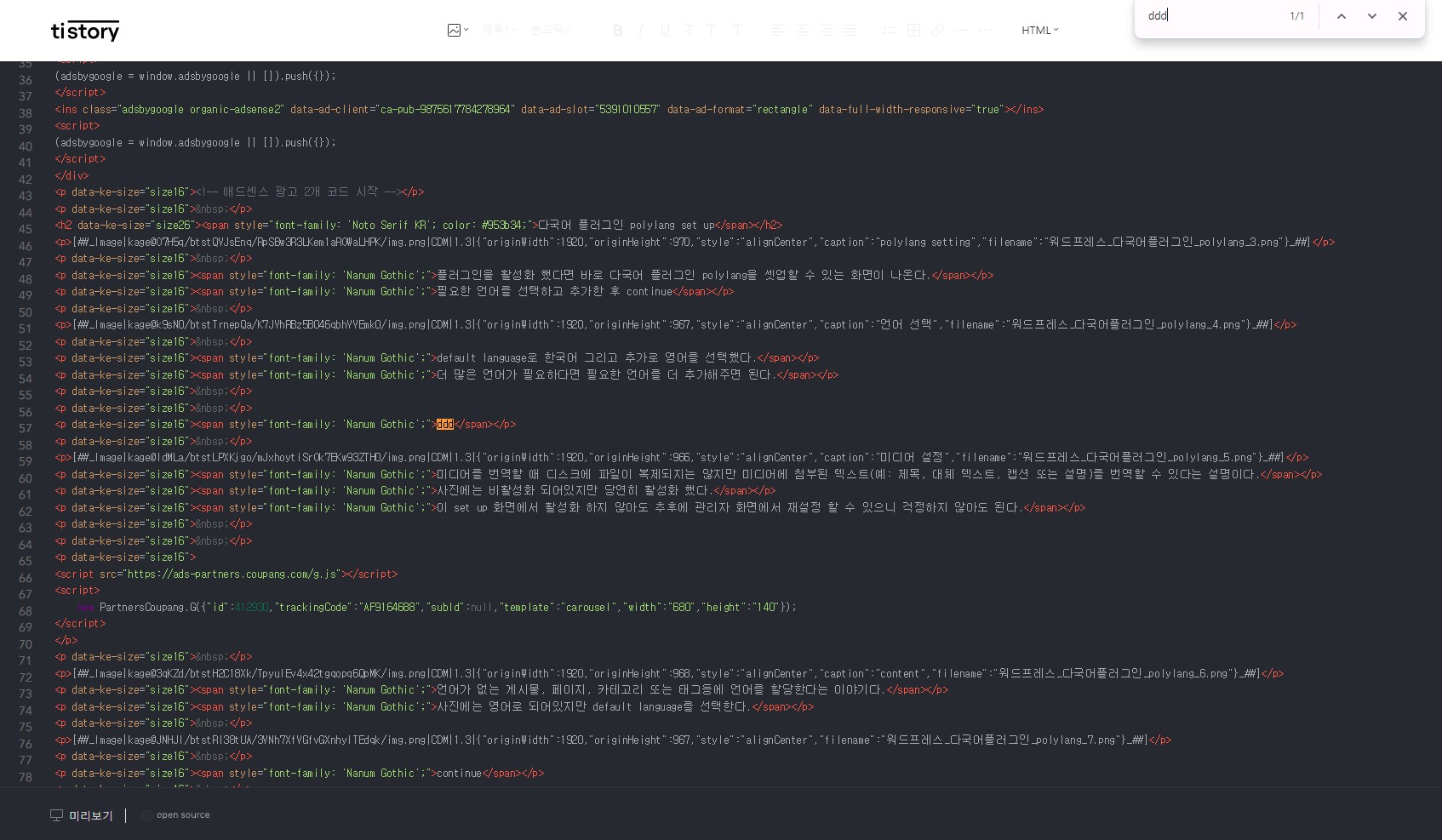Click line number 57 in the gutter
This screenshot has height=840, width=1442.
(26, 428)
